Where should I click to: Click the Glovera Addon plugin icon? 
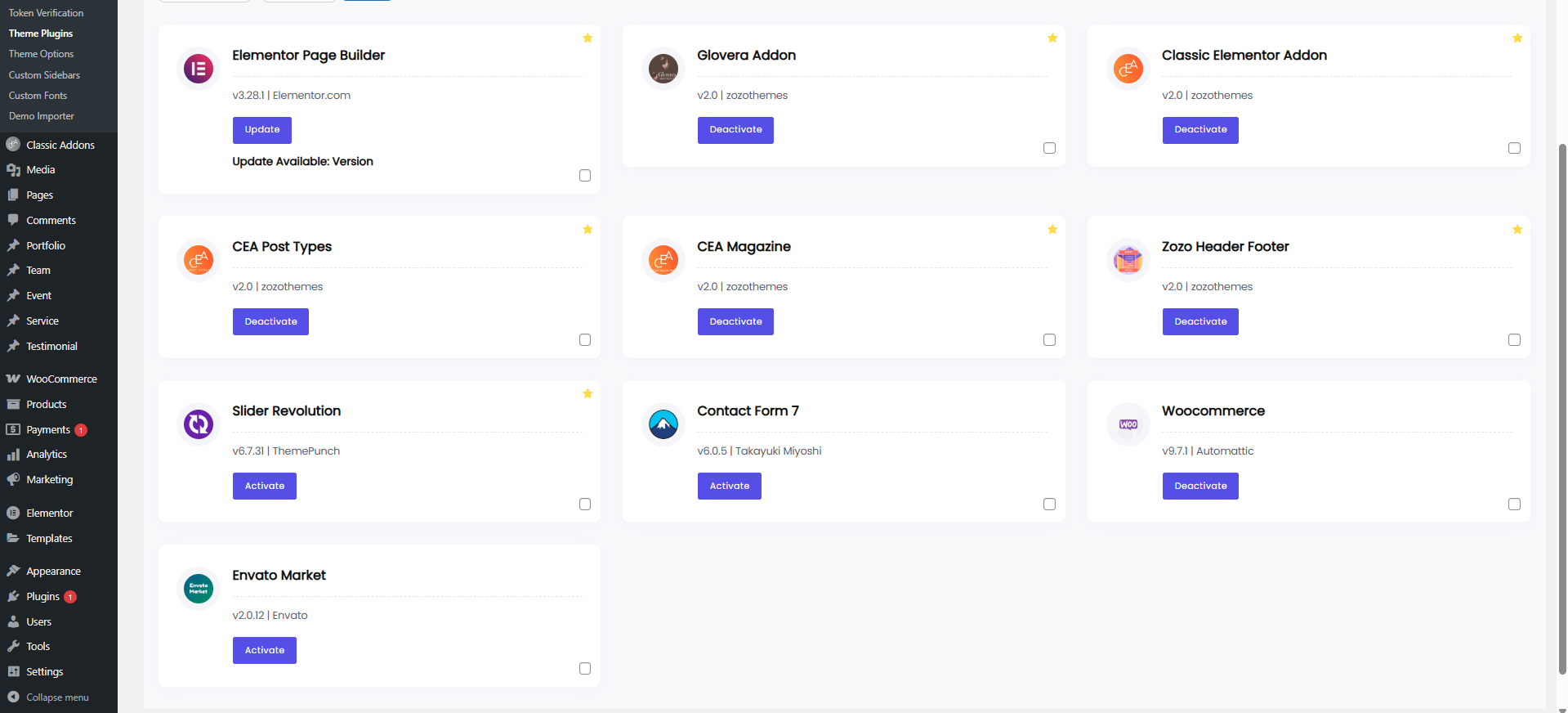click(x=663, y=69)
